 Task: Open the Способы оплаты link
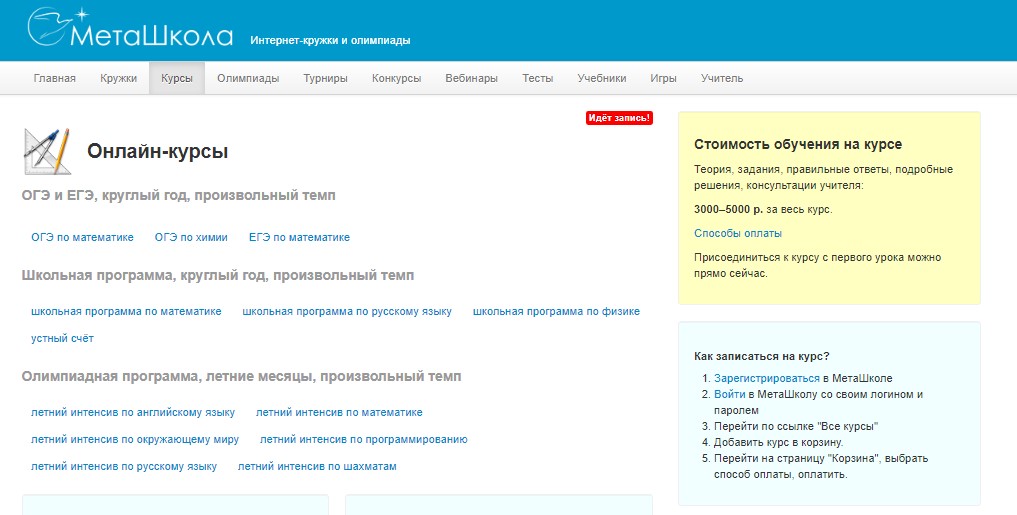(737, 233)
